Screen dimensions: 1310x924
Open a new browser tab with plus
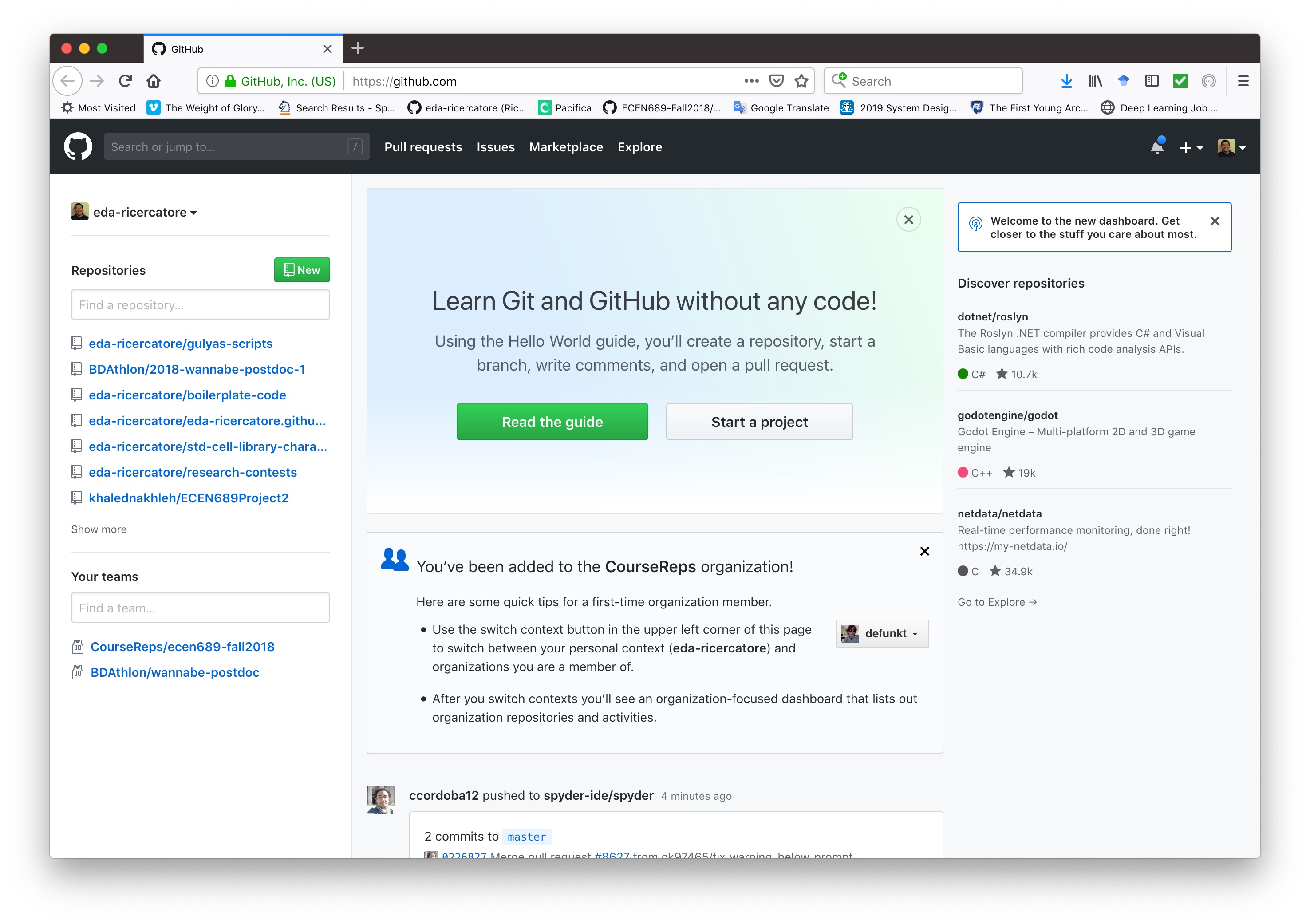(358, 48)
